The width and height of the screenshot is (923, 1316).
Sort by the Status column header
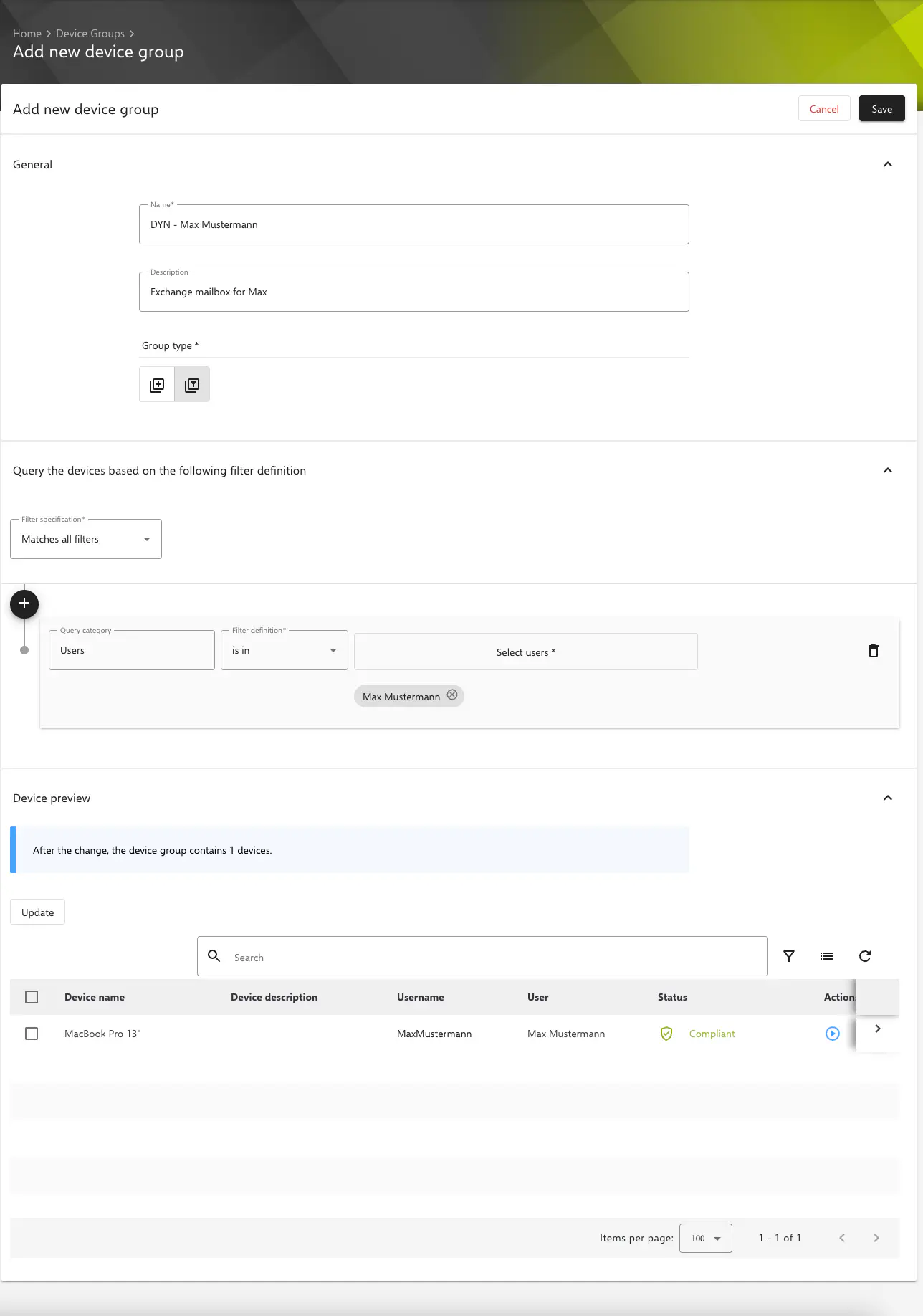tap(672, 997)
